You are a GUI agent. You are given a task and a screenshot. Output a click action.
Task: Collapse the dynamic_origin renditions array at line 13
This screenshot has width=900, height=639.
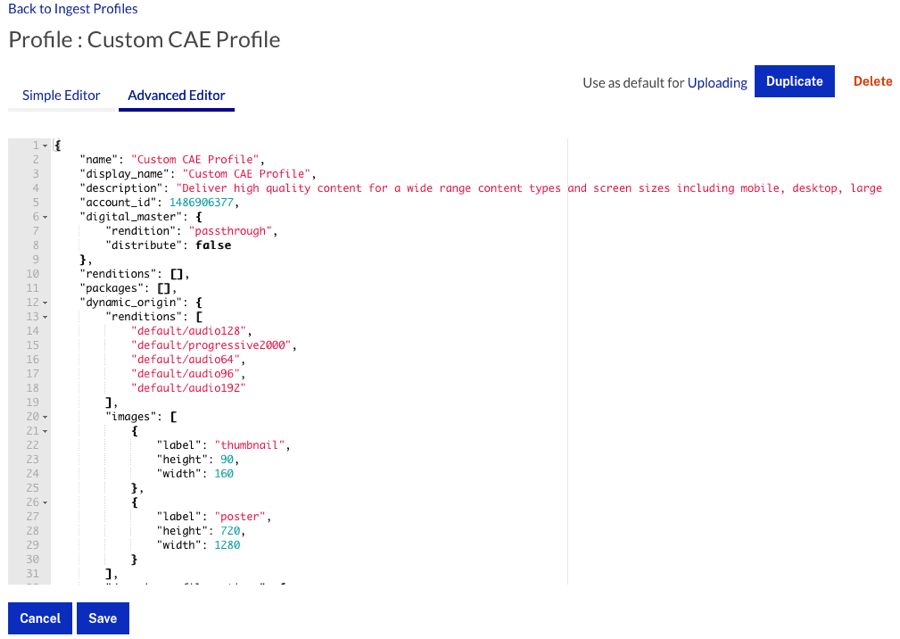45,317
